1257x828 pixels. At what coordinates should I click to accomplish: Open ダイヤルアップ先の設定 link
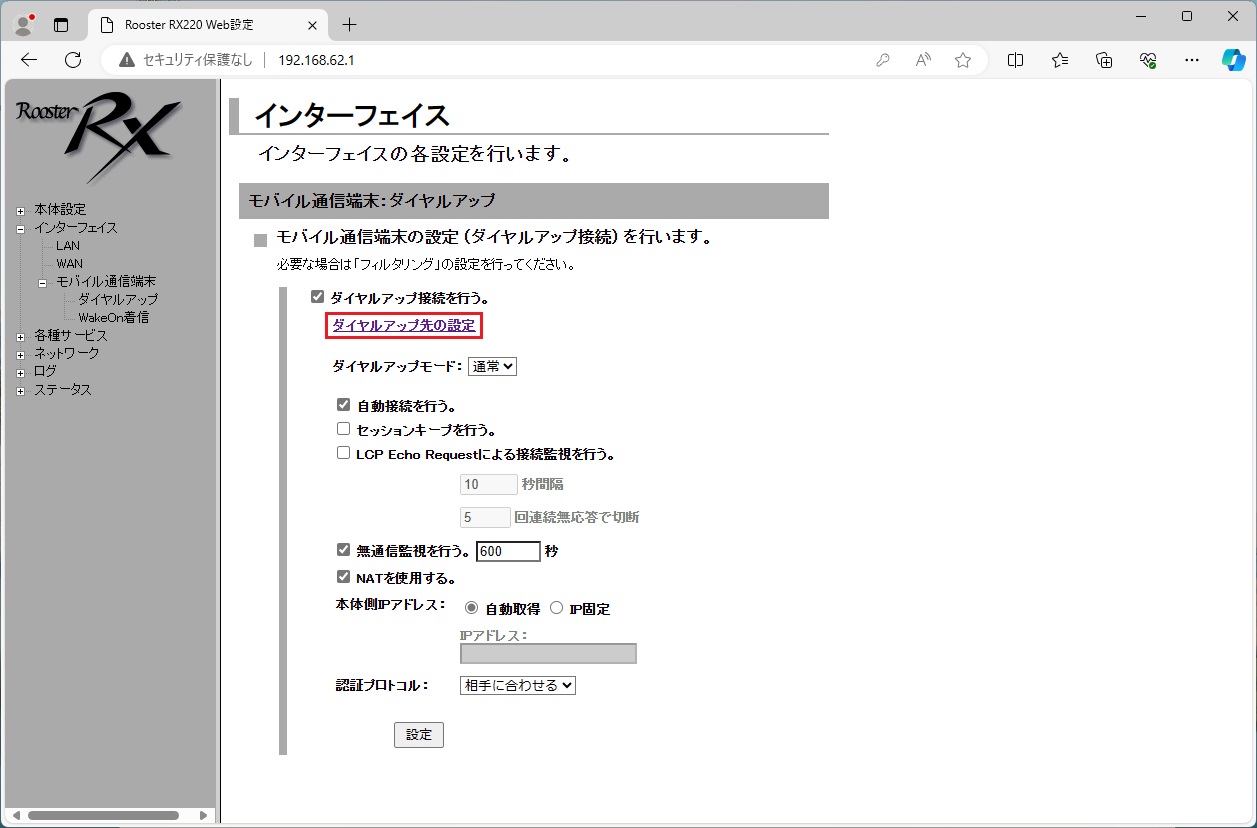click(x=404, y=325)
